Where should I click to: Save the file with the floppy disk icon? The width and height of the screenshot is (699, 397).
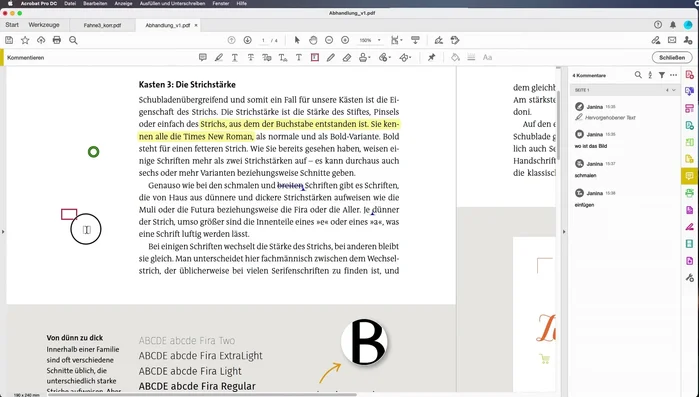click(x=9, y=40)
